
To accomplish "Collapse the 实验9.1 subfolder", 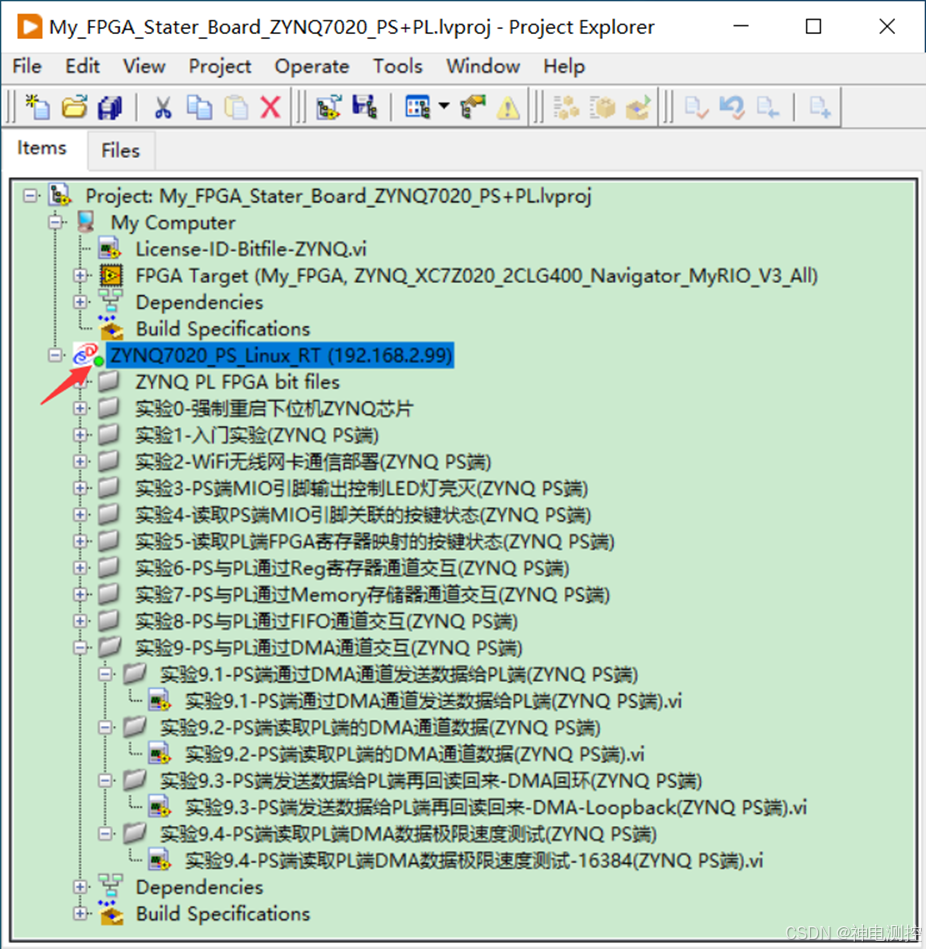I will [x=105, y=674].
